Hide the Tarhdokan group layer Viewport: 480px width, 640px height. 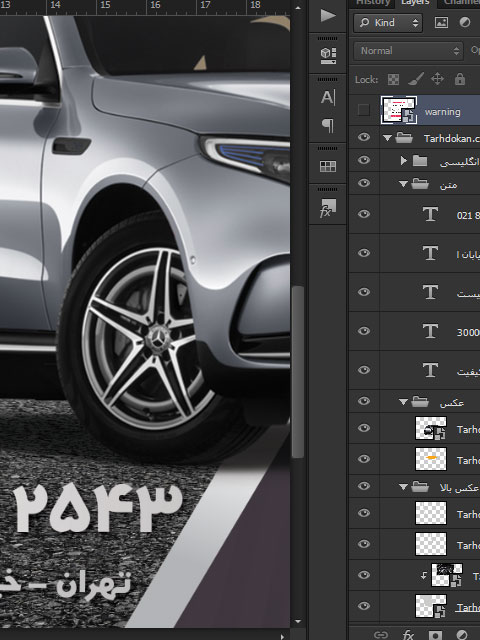[x=364, y=137]
